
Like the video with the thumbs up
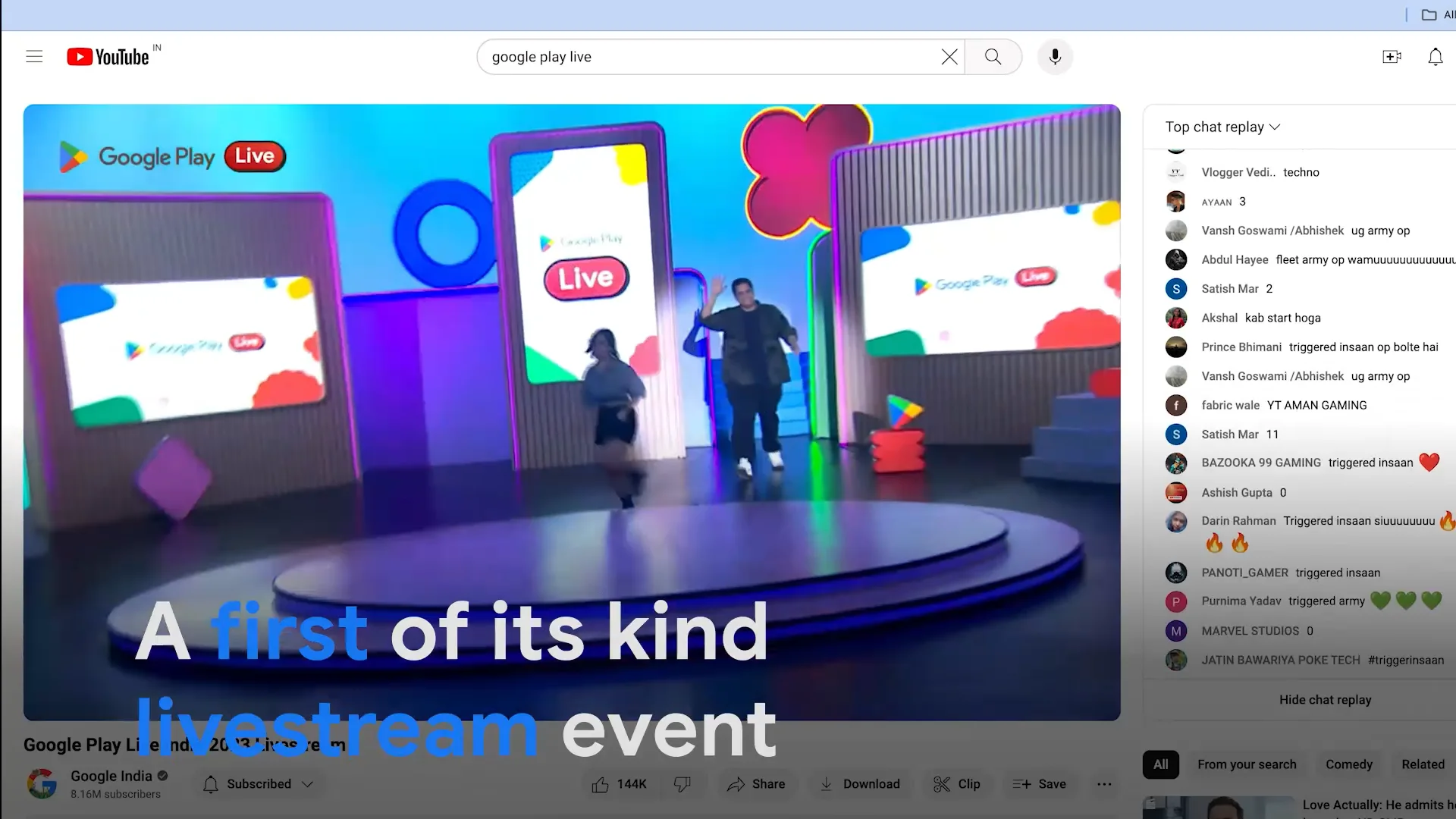point(620,784)
